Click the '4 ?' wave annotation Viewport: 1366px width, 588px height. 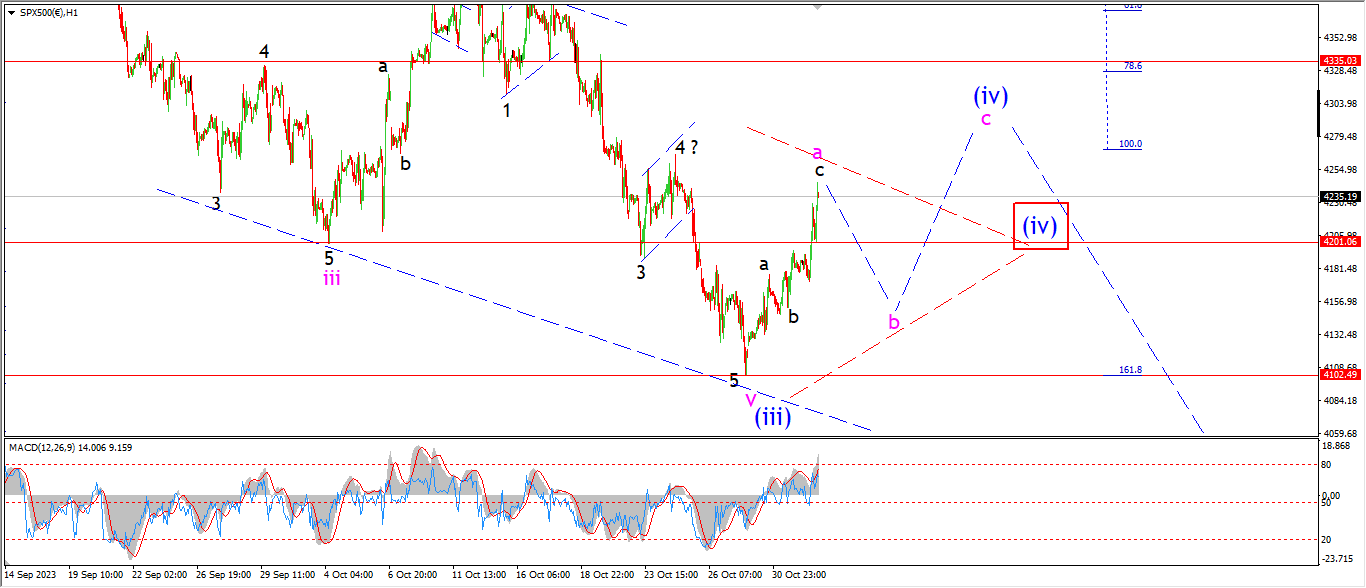point(685,148)
